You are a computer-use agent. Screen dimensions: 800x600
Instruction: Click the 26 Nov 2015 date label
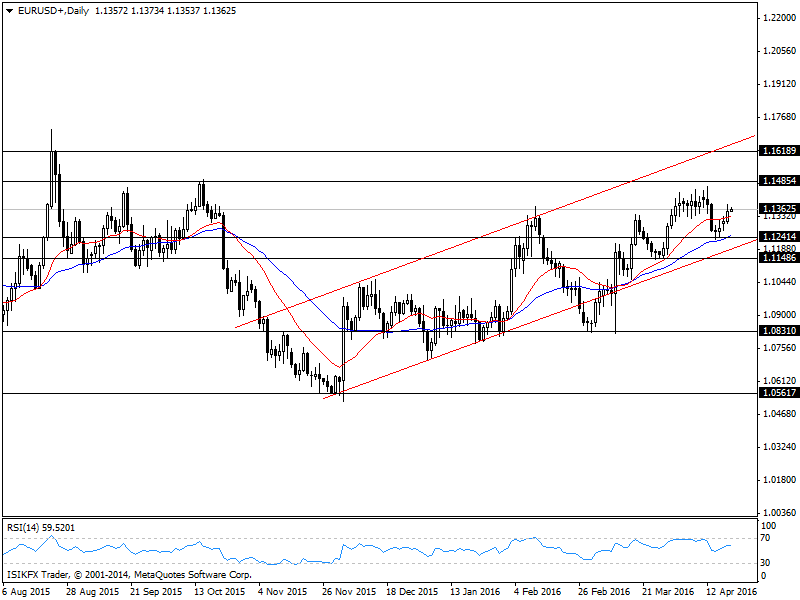coord(349,592)
